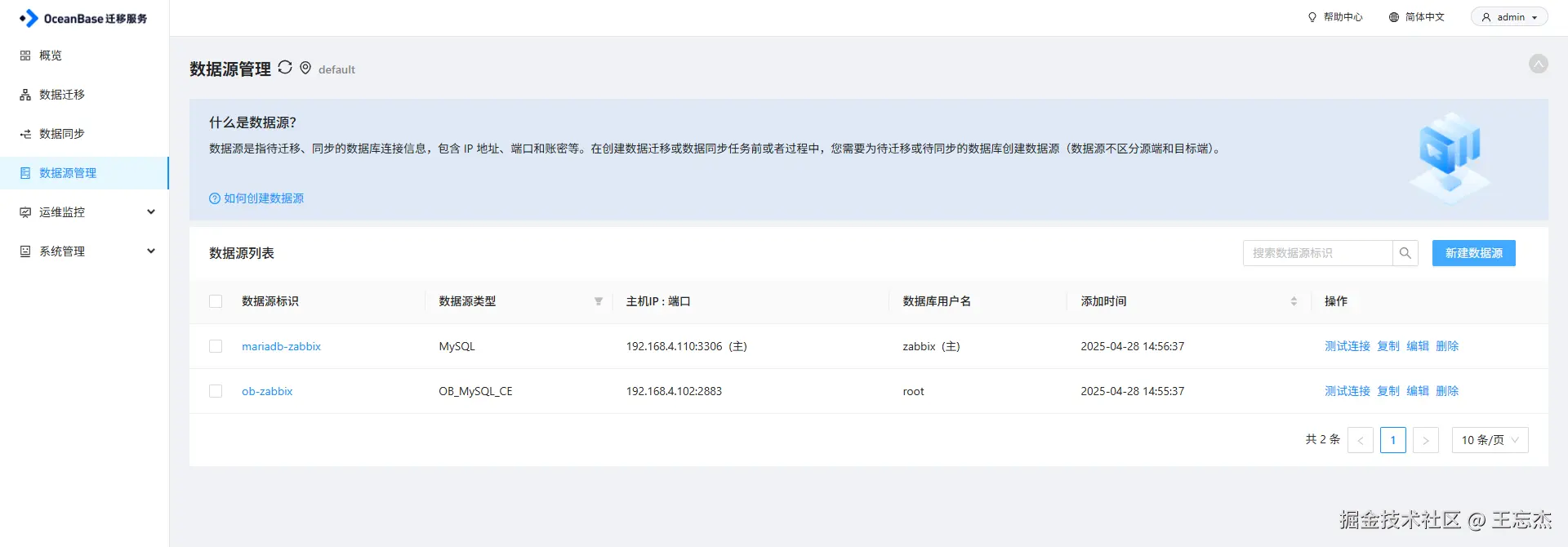Click the 192.168.4.102:2883 host cell
Viewport: 1568px width, 547px height.
[674, 391]
